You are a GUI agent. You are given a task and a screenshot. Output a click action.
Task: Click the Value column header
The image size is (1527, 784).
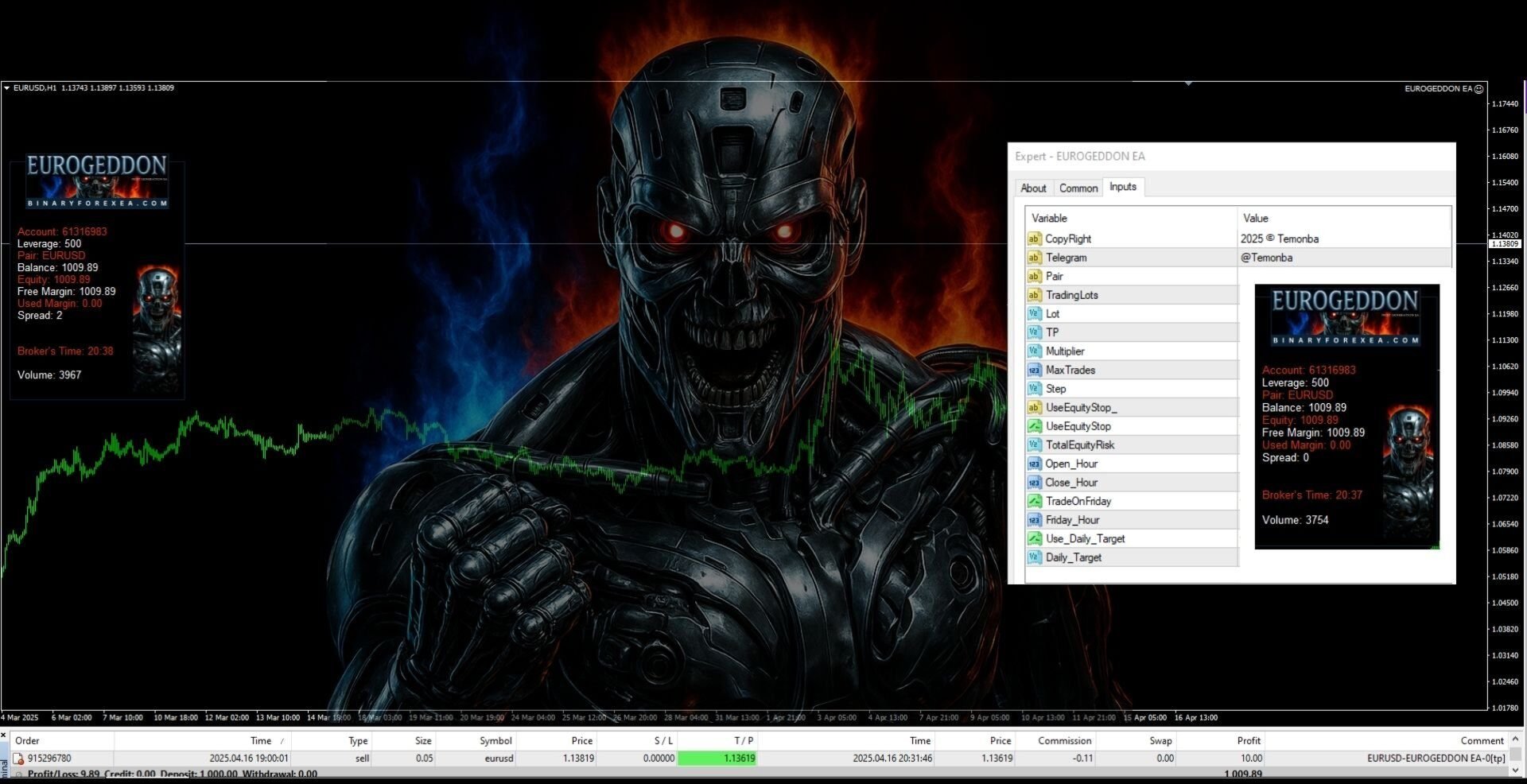pos(1344,218)
